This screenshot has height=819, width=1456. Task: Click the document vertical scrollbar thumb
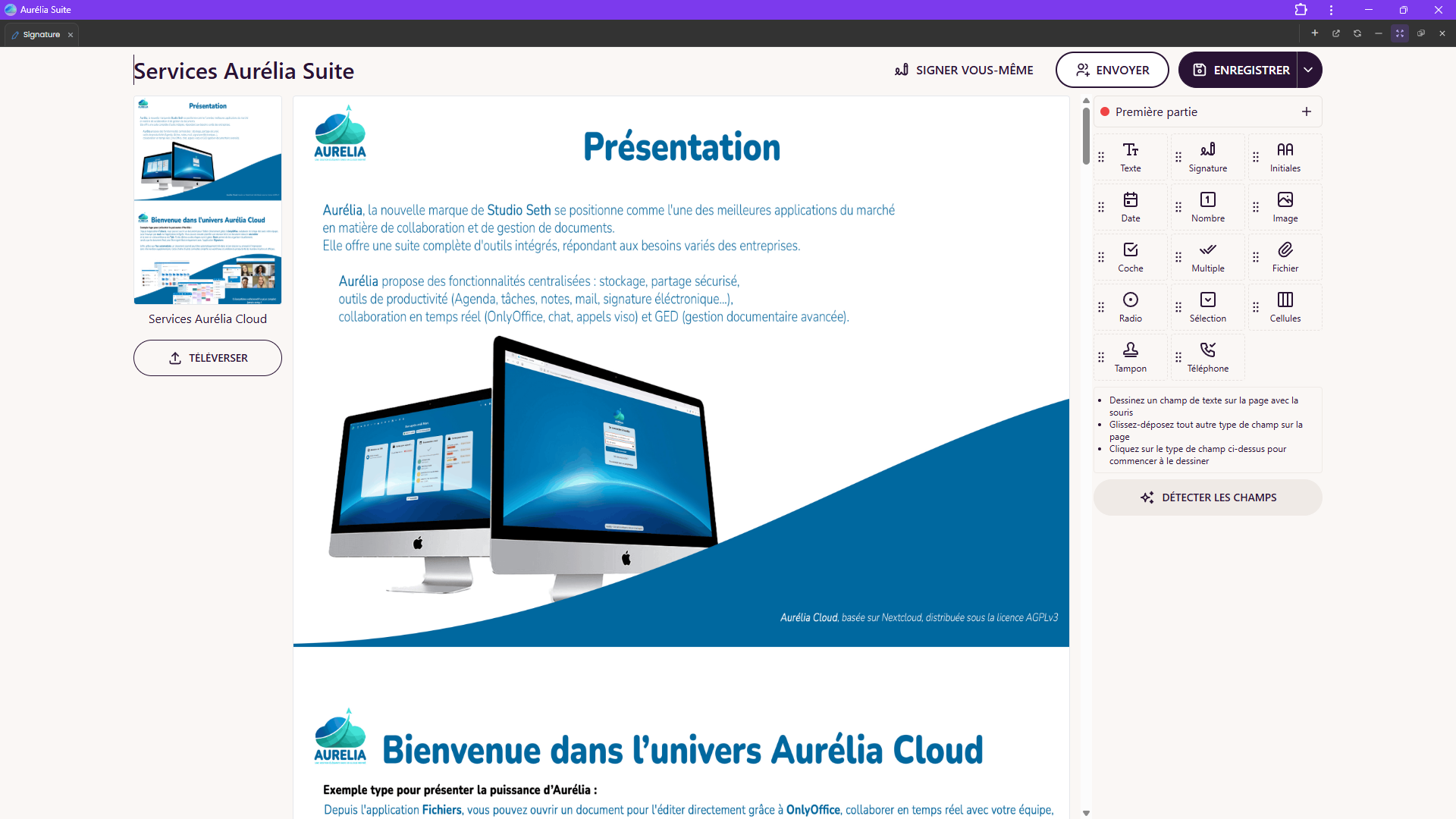[1086, 135]
